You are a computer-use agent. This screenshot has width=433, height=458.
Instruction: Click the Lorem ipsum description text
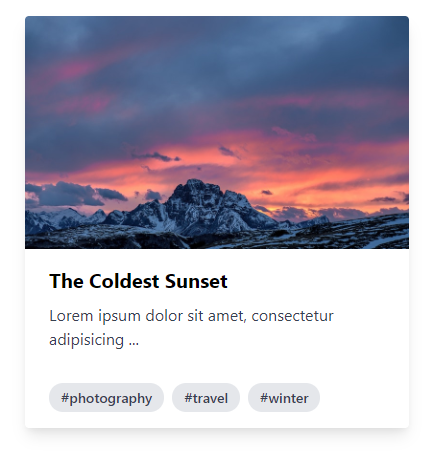191,328
